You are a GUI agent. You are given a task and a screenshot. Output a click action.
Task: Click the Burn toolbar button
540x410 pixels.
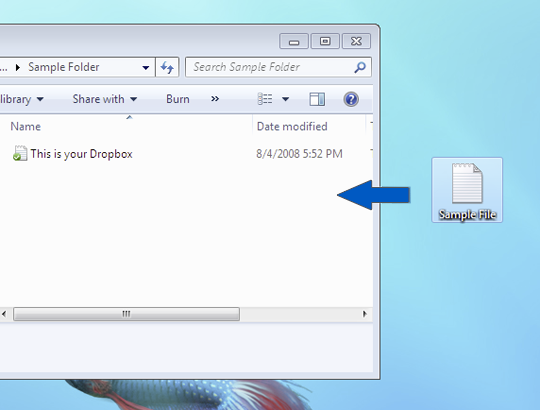pyautogui.click(x=178, y=99)
